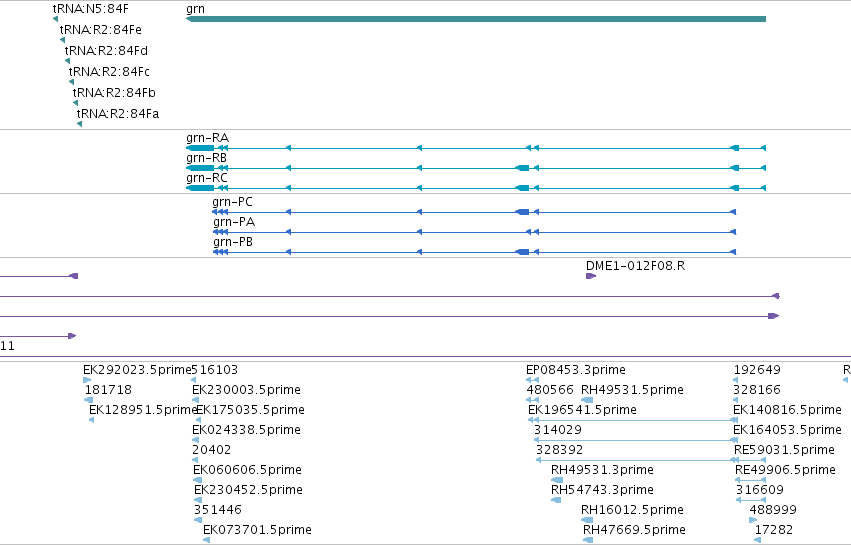This screenshot has width=851, height=545.
Task: Open the grn-RB transcript
Action: point(206,158)
